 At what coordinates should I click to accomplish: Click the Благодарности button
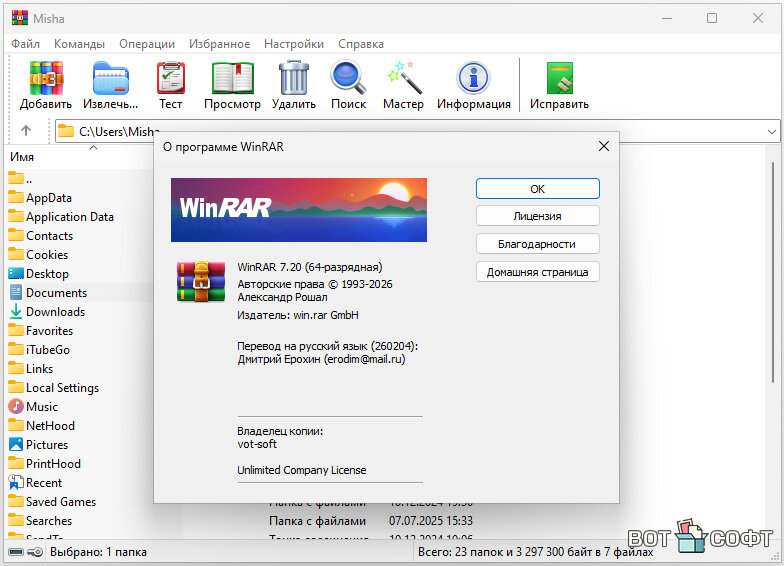tap(537, 244)
